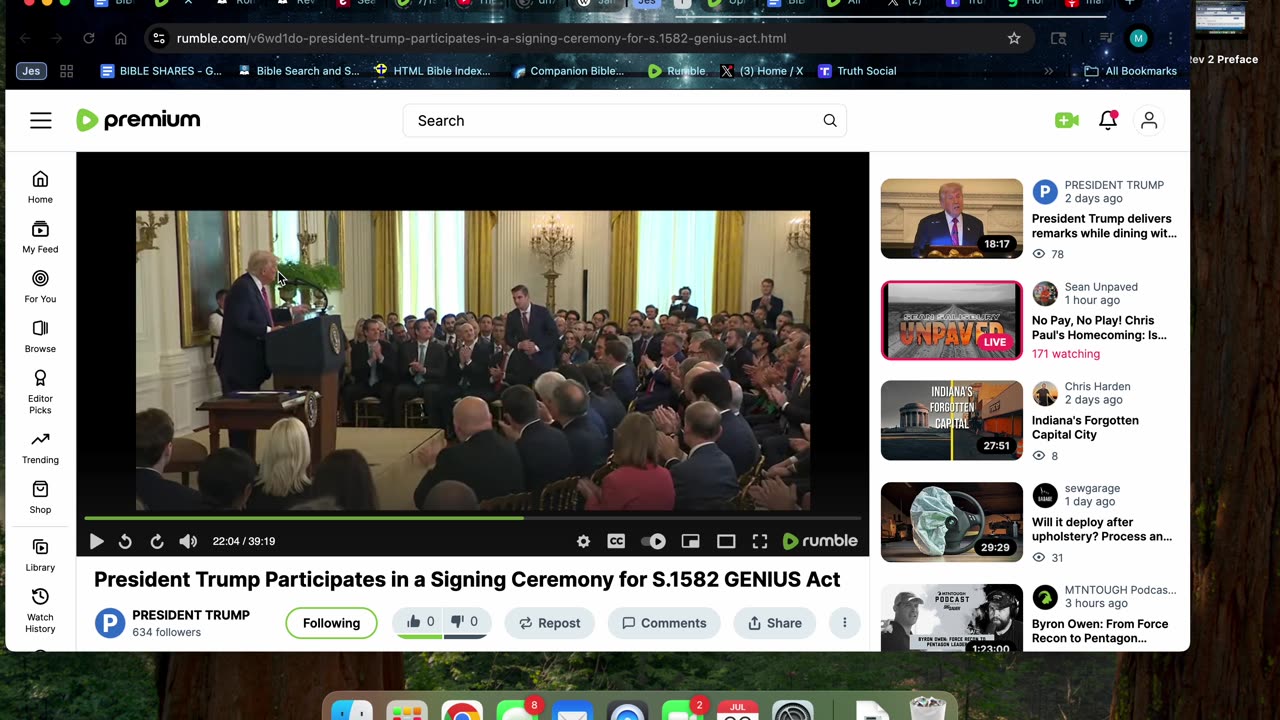Image resolution: width=1280 pixels, height=720 pixels.
Task: Click the search magnifier icon
Action: [x=830, y=121]
